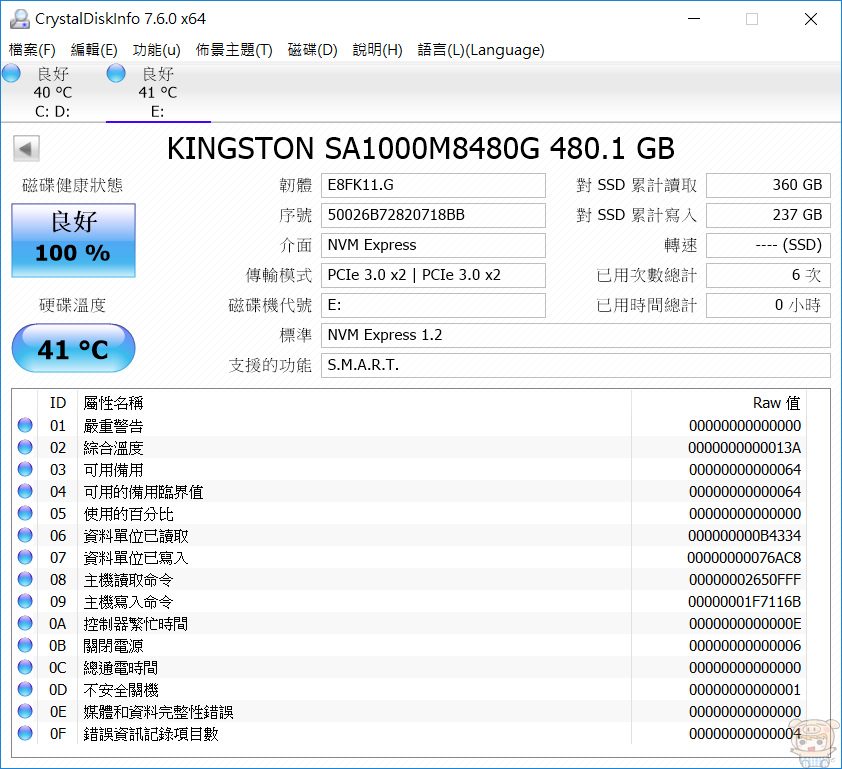This screenshot has height=769, width=842.
Task: Click the 41 °C temperature button
Action: pos(73,349)
